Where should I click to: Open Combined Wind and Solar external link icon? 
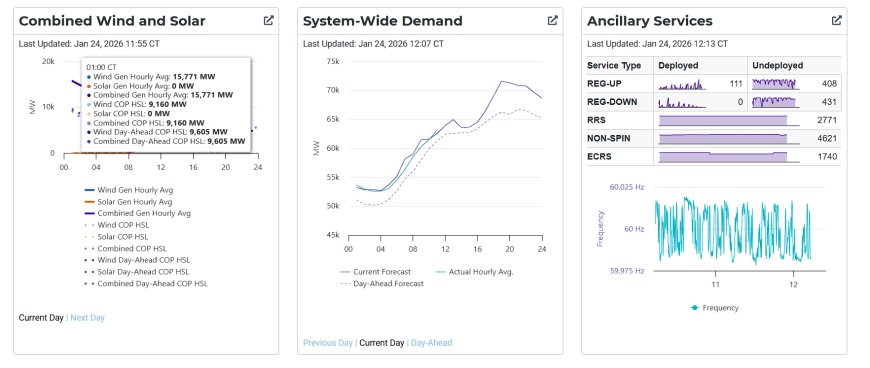click(x=269, y=21)
